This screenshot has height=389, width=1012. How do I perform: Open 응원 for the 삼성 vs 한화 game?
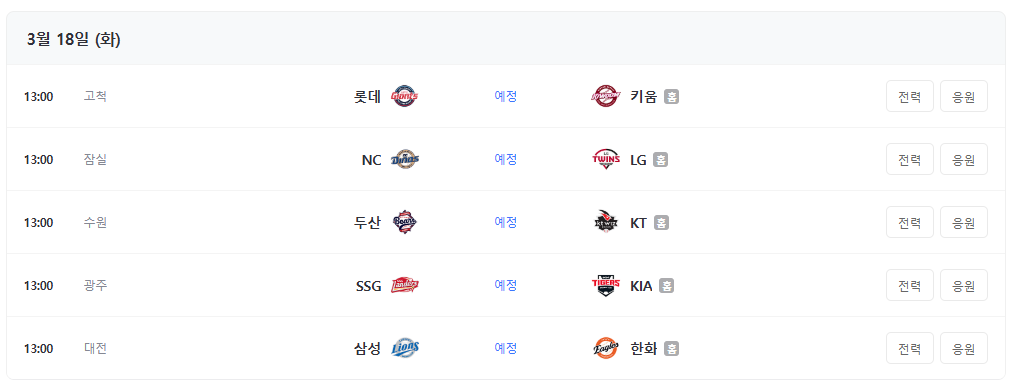964,348
